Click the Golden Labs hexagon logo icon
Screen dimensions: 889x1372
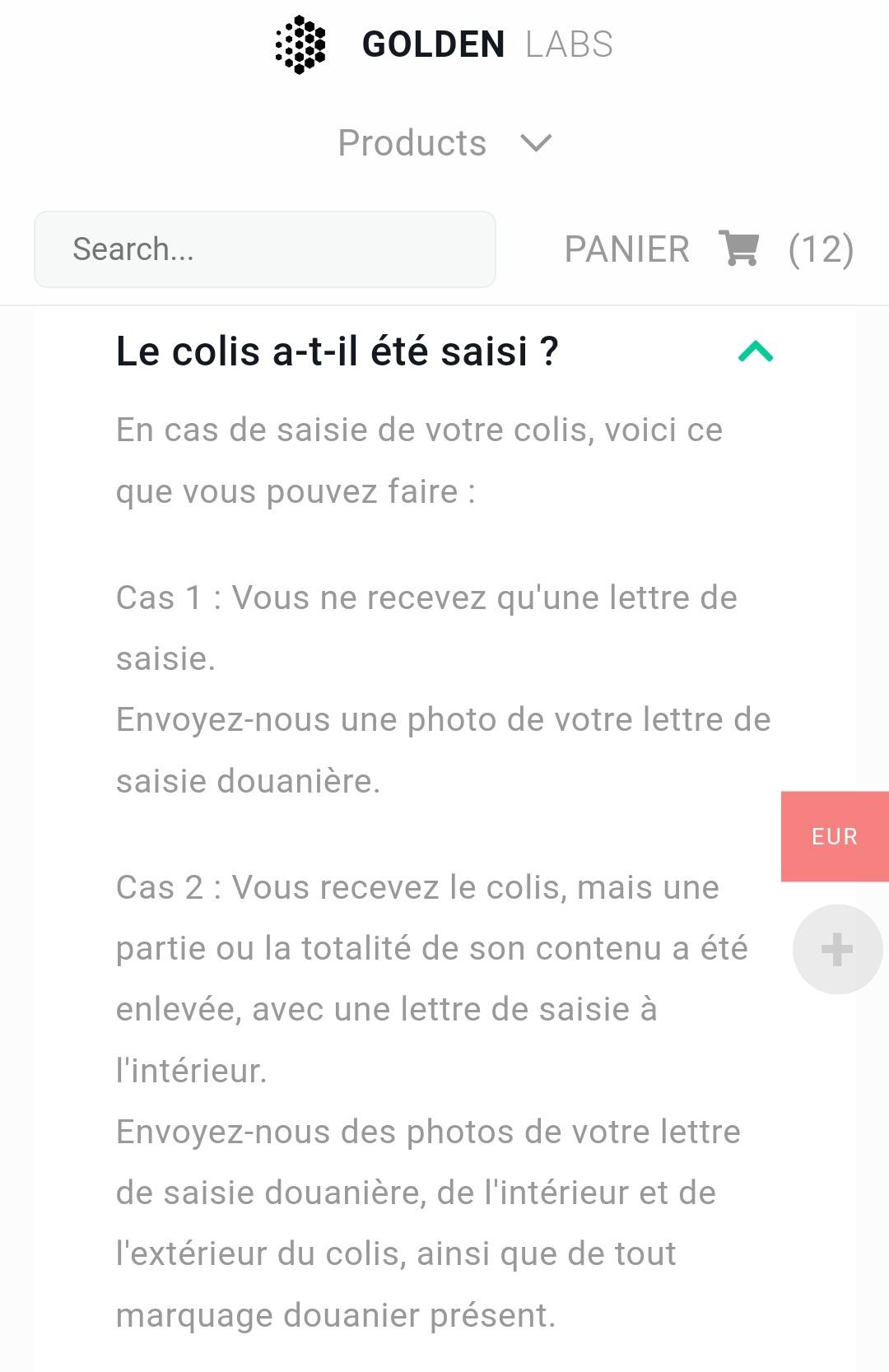(300, 44)
